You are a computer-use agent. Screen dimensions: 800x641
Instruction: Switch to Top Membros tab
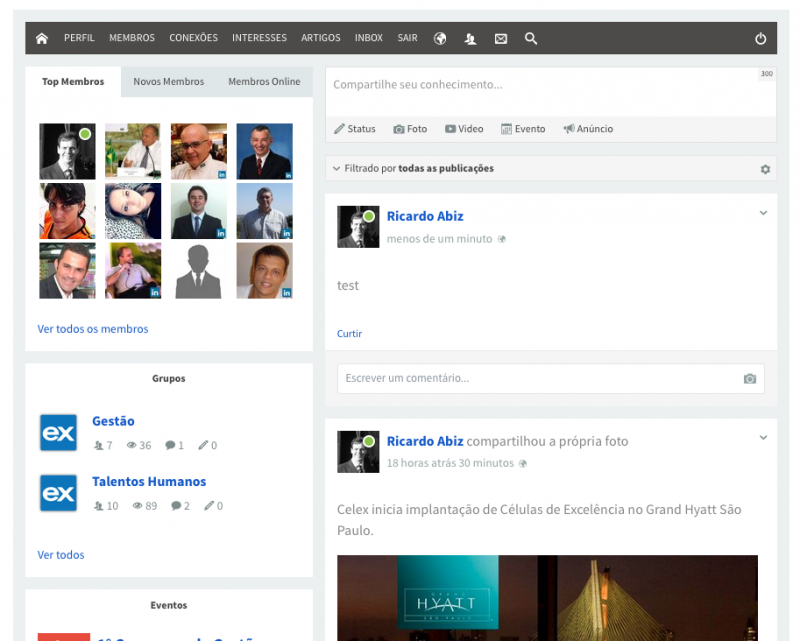click(x=73, y=82)
